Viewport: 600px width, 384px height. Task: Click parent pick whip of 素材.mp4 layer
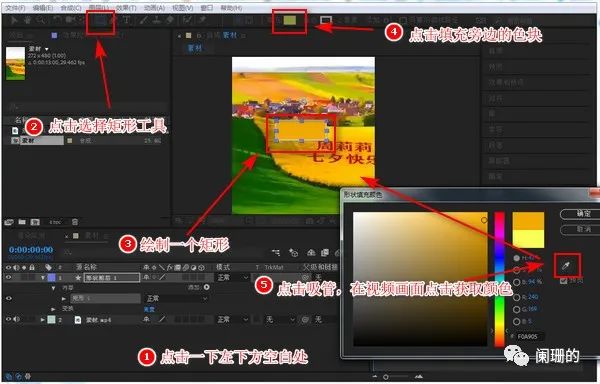coord(305,319)
